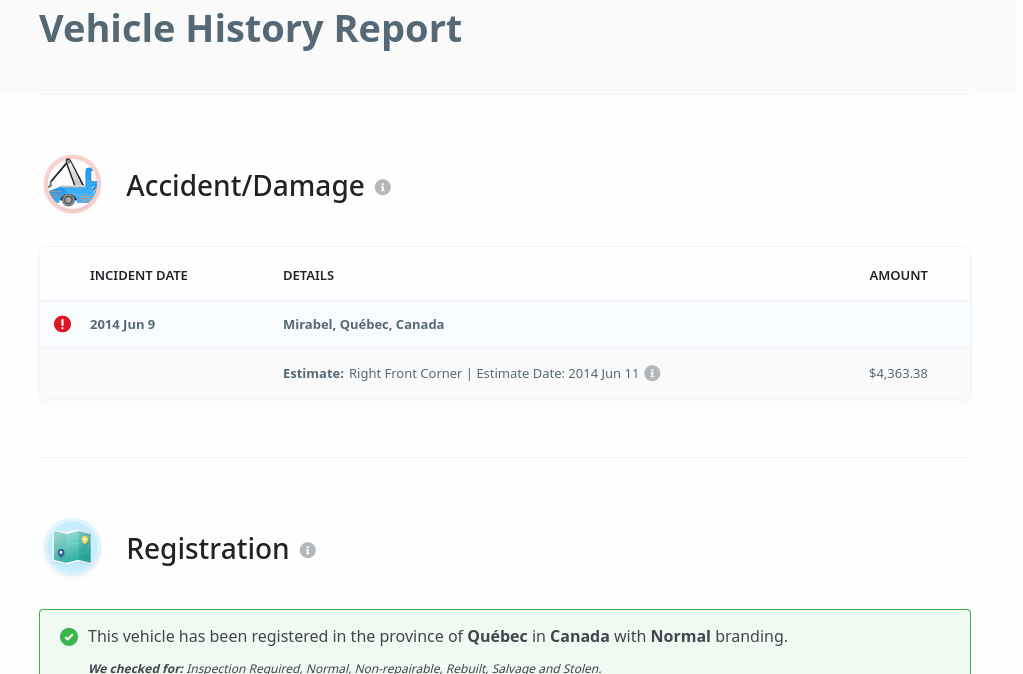The width and height of the screenshot is (1023, 674).
Task: Click the DETAILS column header
Action: click(x=308, y=276)
